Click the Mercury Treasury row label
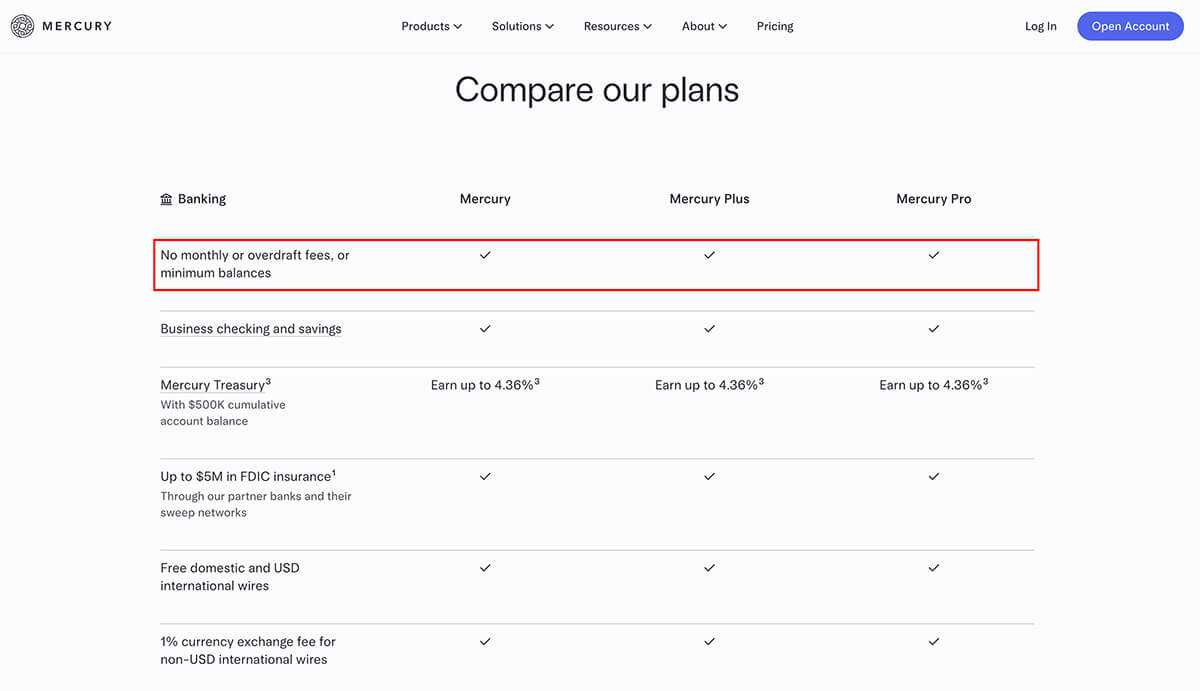 point(215,385)
